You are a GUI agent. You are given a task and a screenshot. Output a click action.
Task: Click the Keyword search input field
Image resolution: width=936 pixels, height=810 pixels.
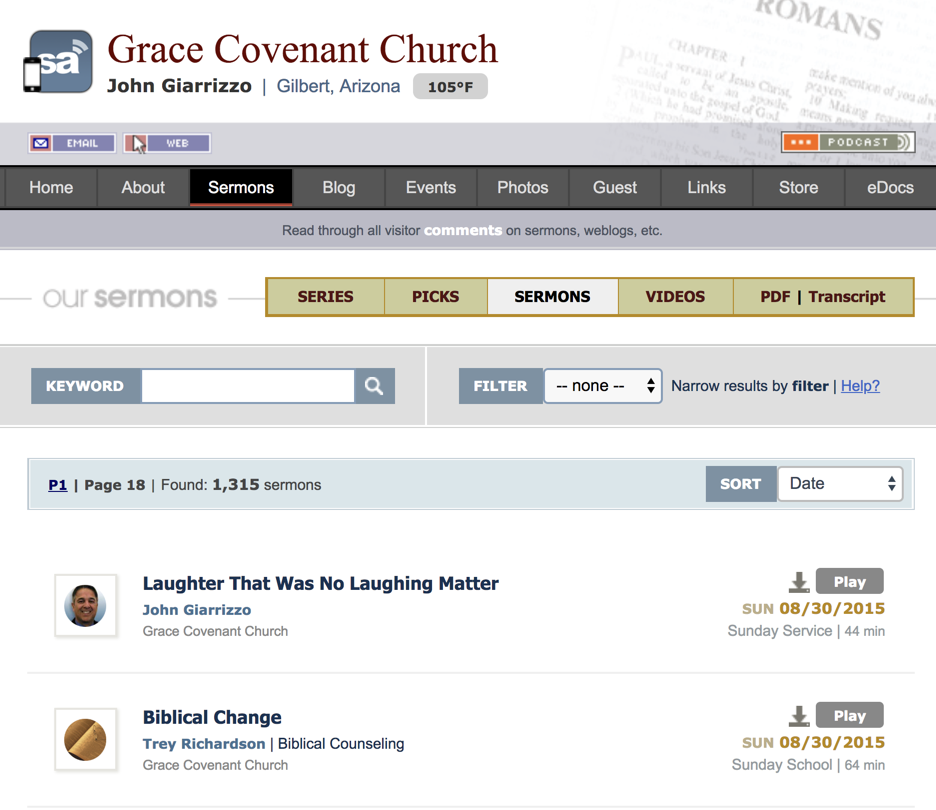pyautogui.click(x=248, y=386)
